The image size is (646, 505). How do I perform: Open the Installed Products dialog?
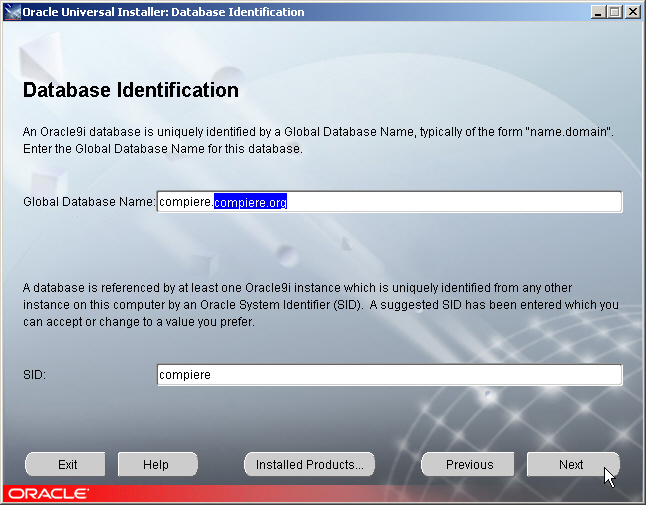point(309,464)
